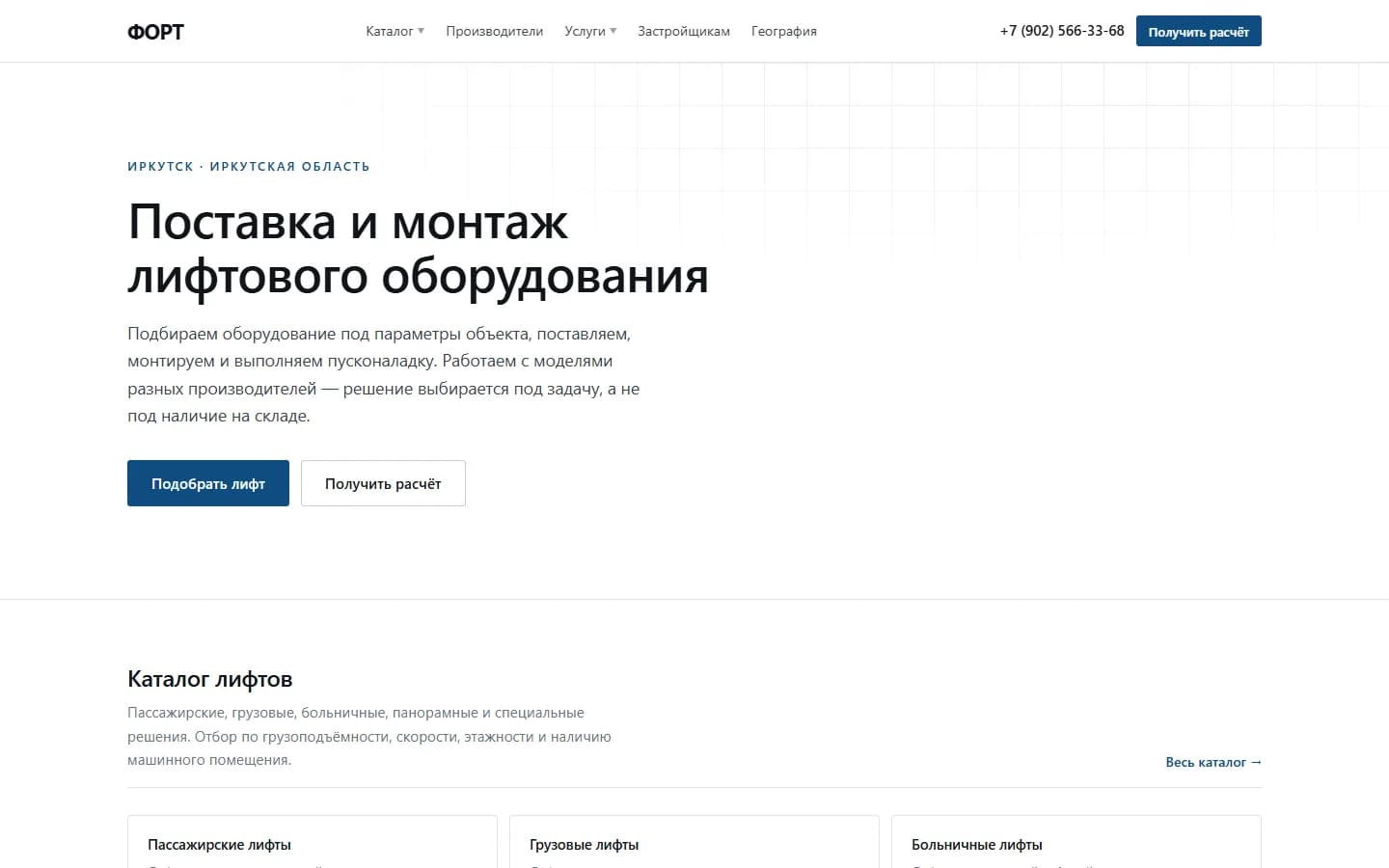The image size is (1389, 868).
Task: Open the Больничные лифты card
Action: click(1076, 842)
